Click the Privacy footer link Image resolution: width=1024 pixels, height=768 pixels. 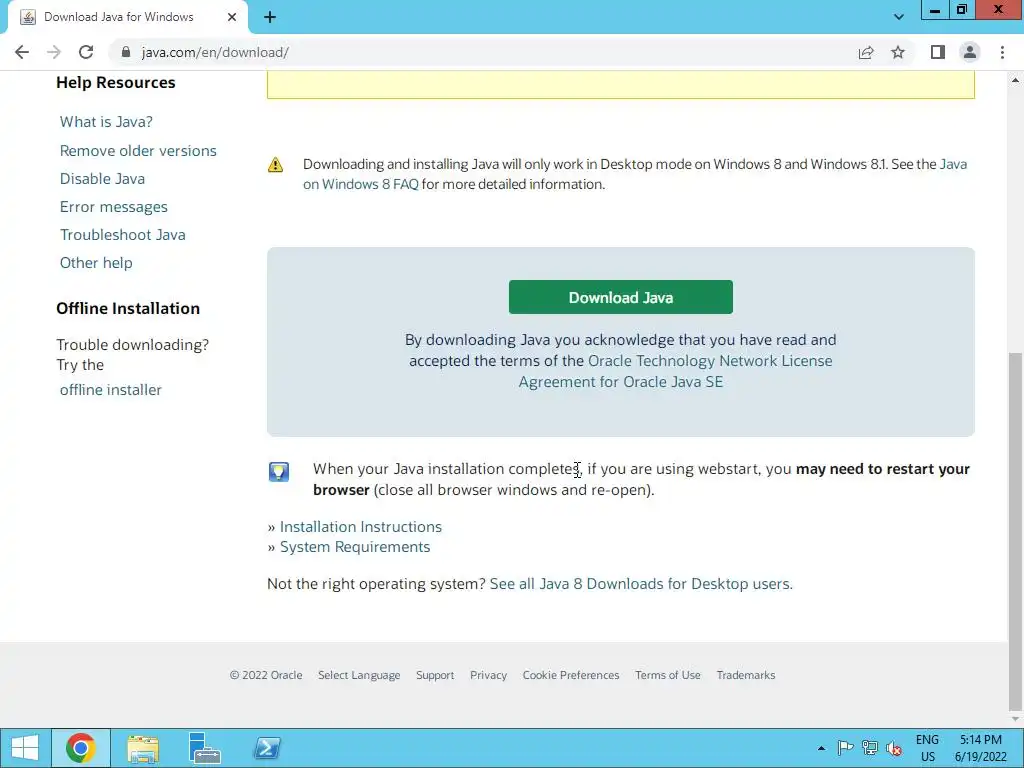tap(488, 675)
